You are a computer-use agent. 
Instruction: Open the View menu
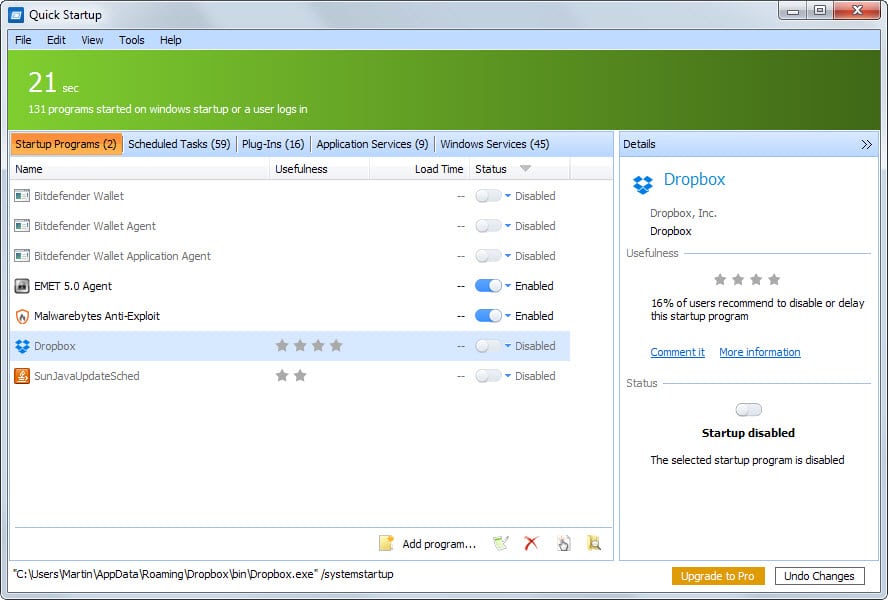pos(92,40)
